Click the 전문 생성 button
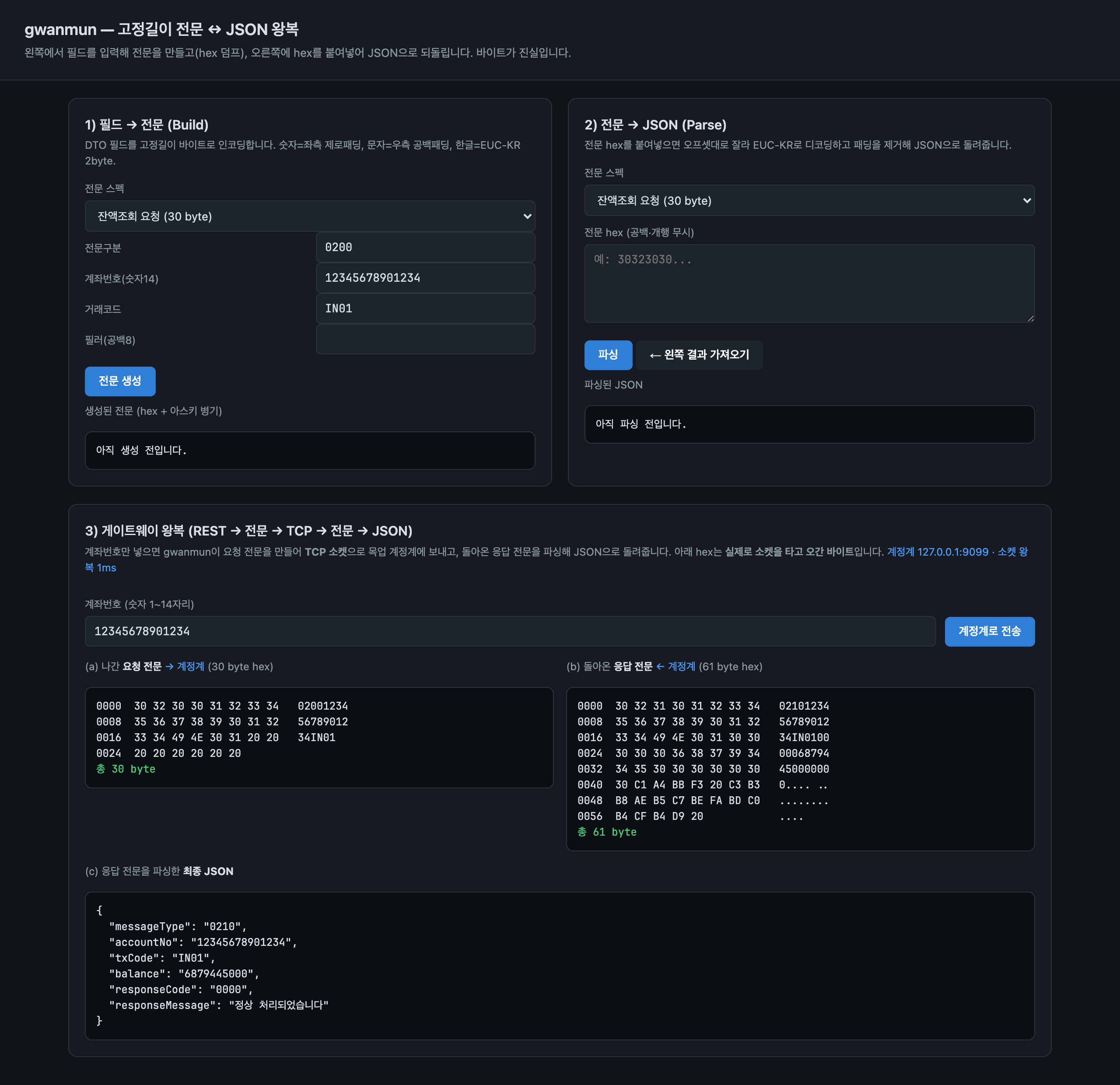The width and height of the screenshot is (1120, 1085). click(120, 381)
